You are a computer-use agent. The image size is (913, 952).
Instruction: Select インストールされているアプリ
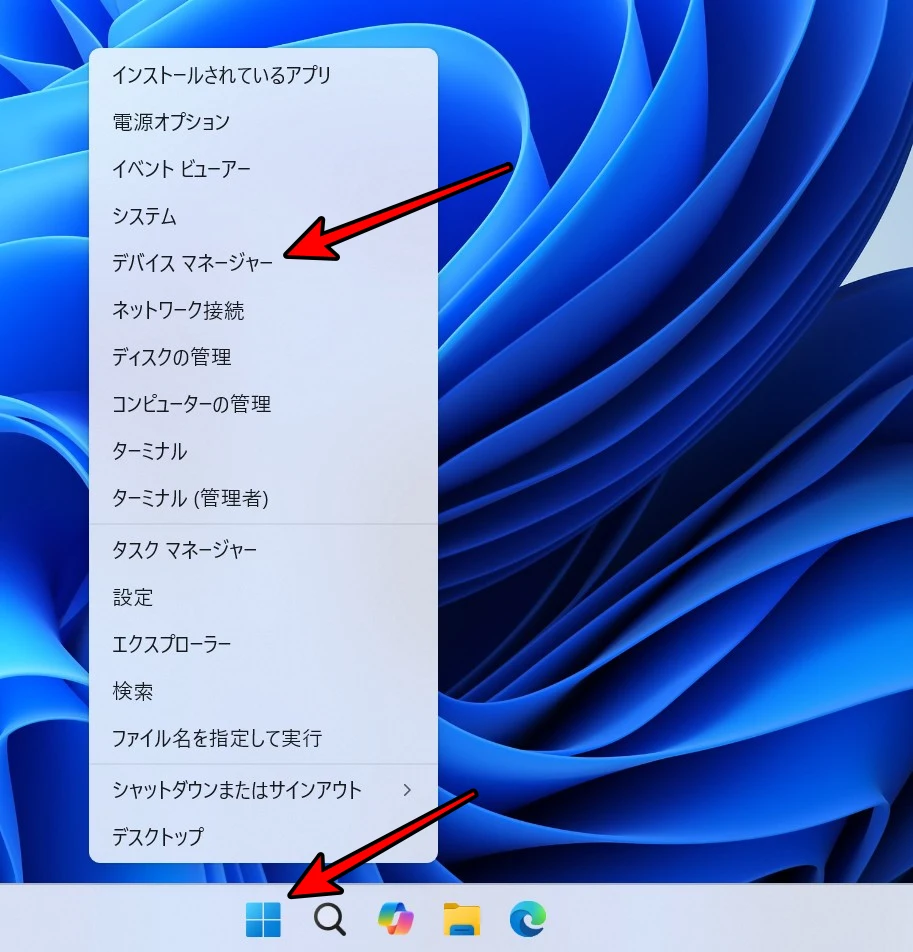pos(221,74)
